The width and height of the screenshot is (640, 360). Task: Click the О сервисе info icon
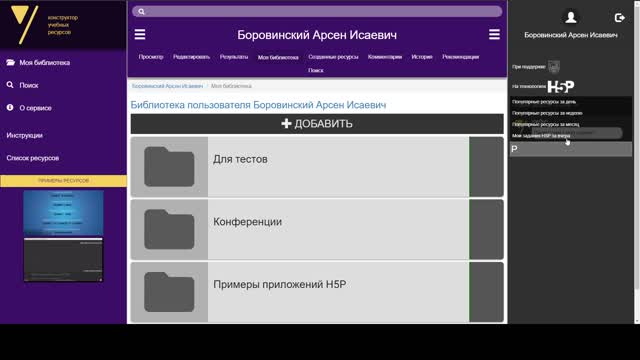10,108
